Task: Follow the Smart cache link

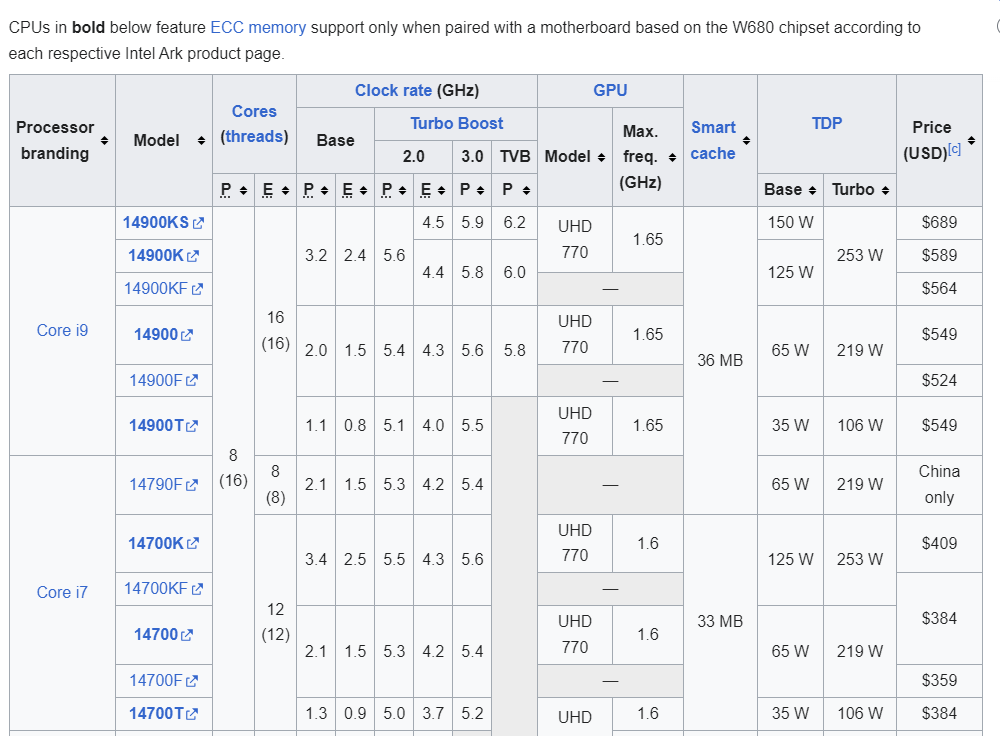Action: (713, 140)
